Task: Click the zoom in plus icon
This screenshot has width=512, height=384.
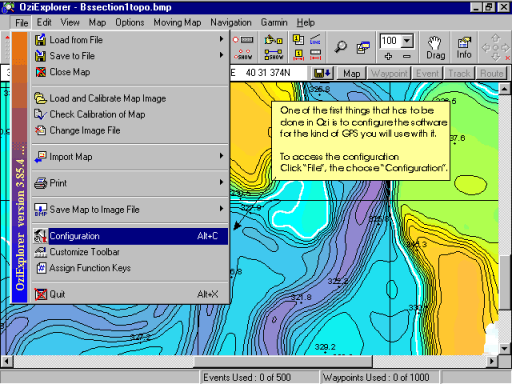Action: point(388,56)
